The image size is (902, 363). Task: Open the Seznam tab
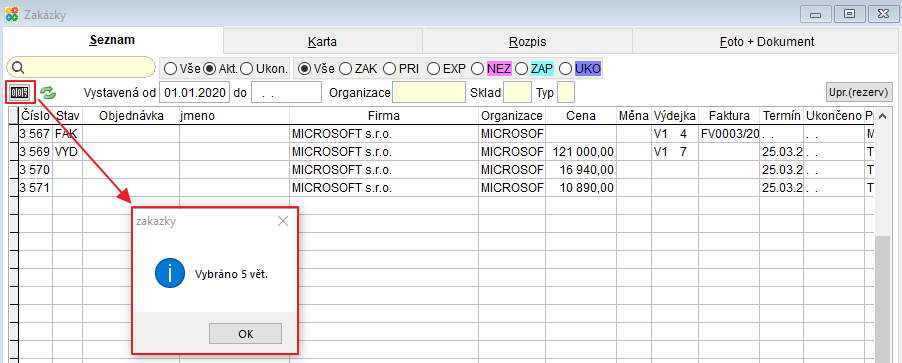coord(112,40)
